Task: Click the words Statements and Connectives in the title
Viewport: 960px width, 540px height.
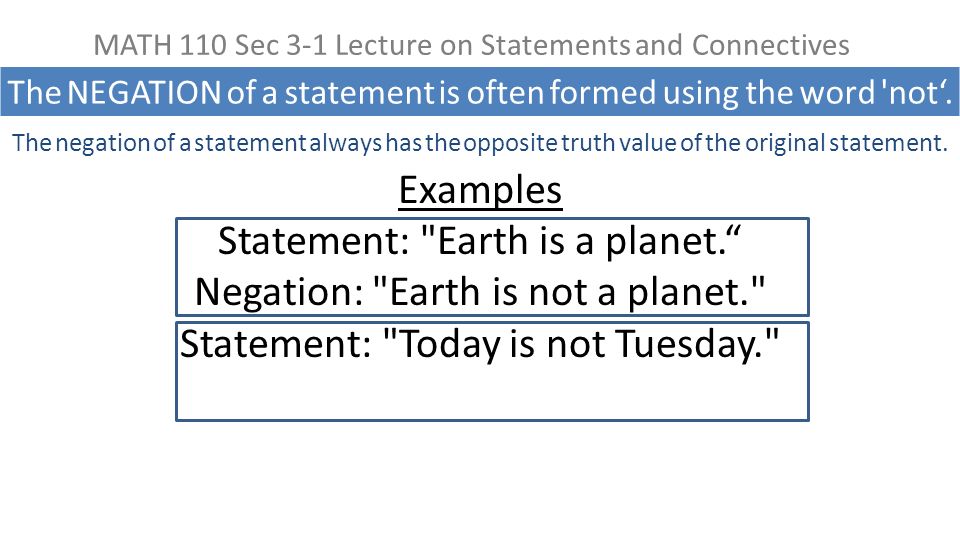Action: [x=665, y=45]
